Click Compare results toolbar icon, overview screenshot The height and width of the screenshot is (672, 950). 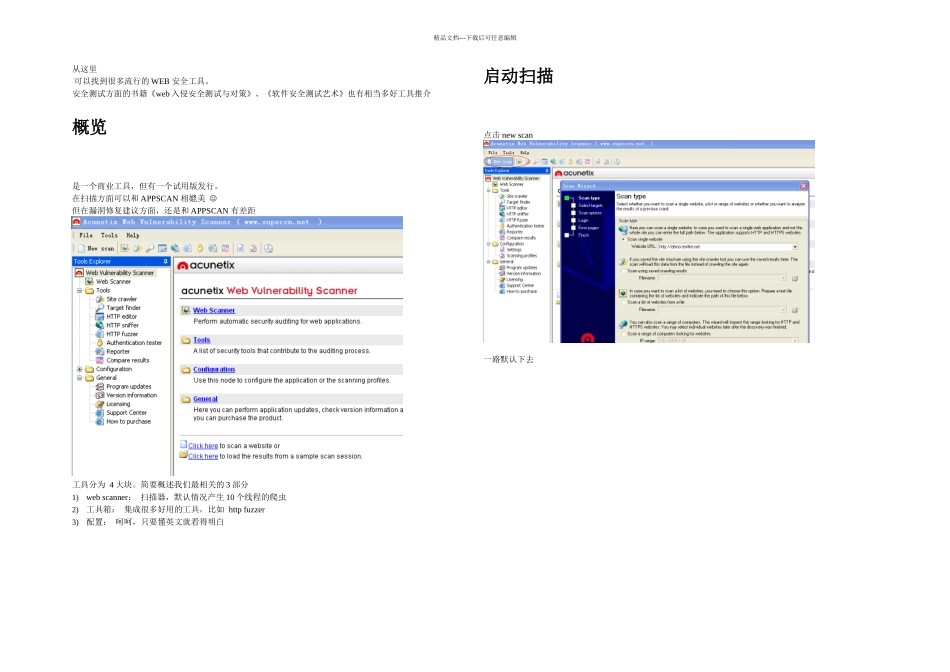225,248
